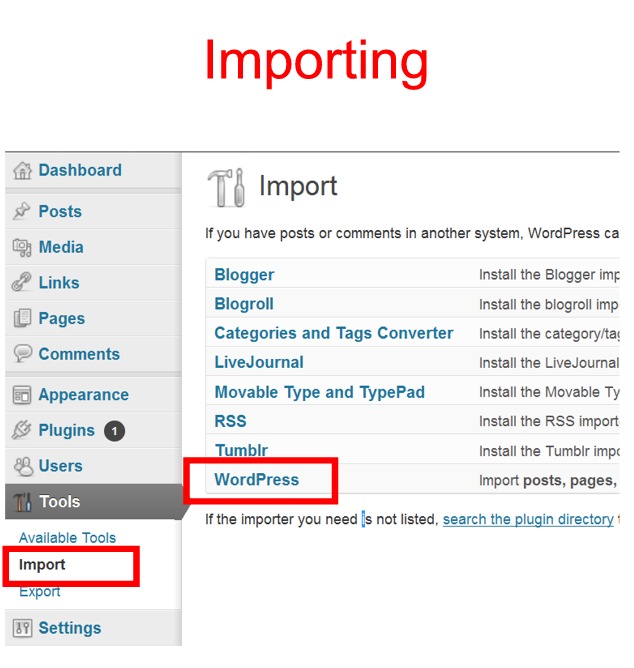Choose the Blogger importer

244,275
